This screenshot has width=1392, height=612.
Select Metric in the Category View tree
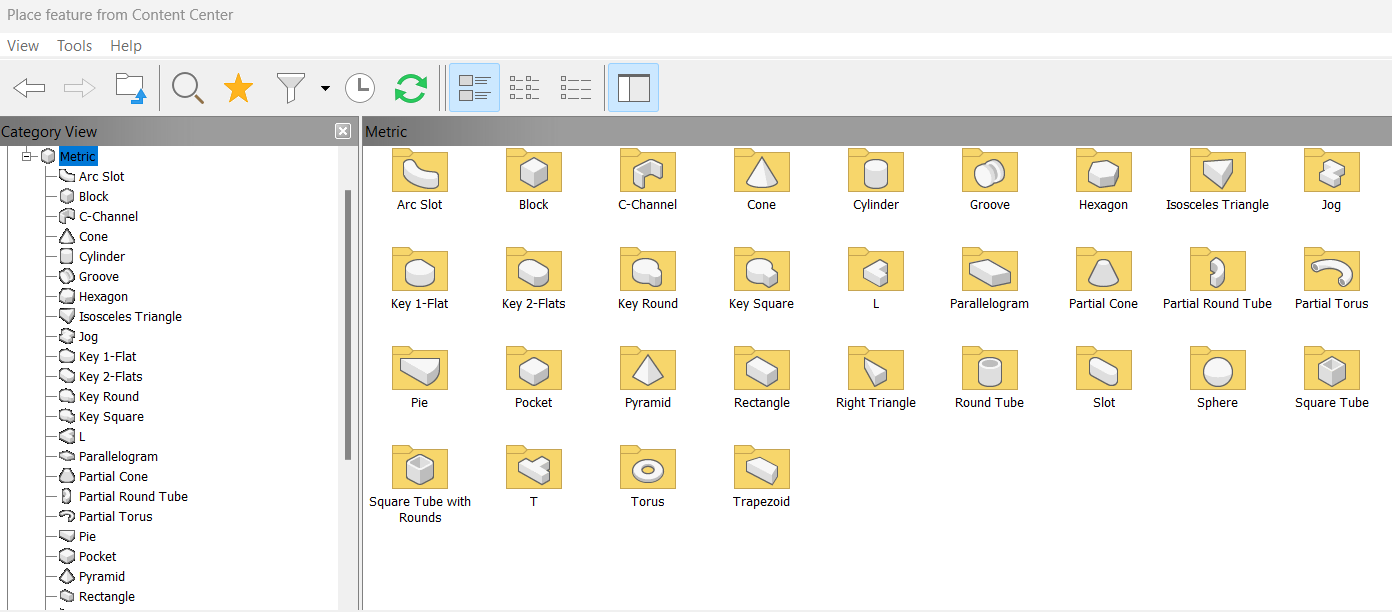[78, 156]
